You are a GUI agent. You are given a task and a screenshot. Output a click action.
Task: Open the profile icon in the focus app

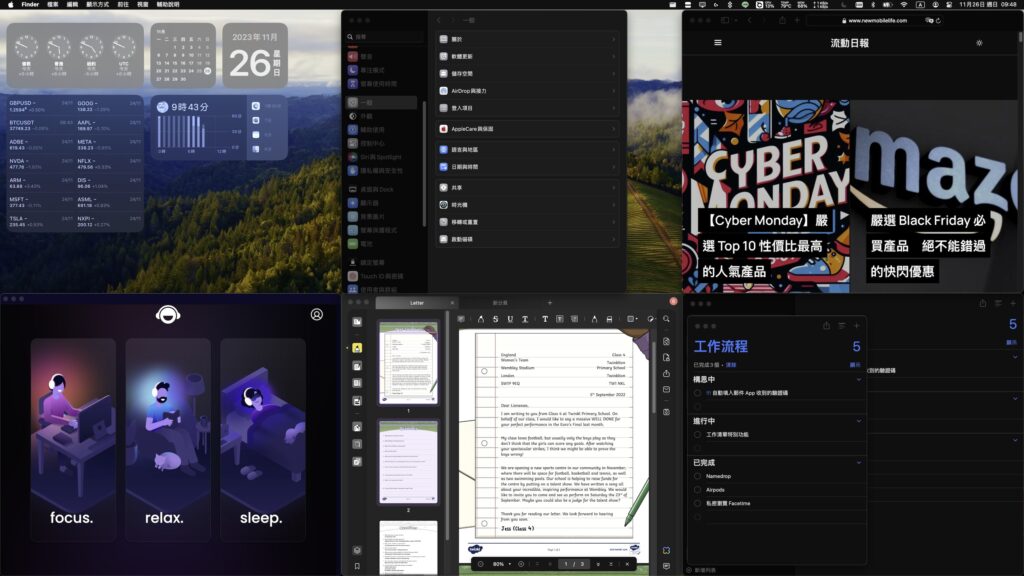pyautogui.click(x=317, y=314)
